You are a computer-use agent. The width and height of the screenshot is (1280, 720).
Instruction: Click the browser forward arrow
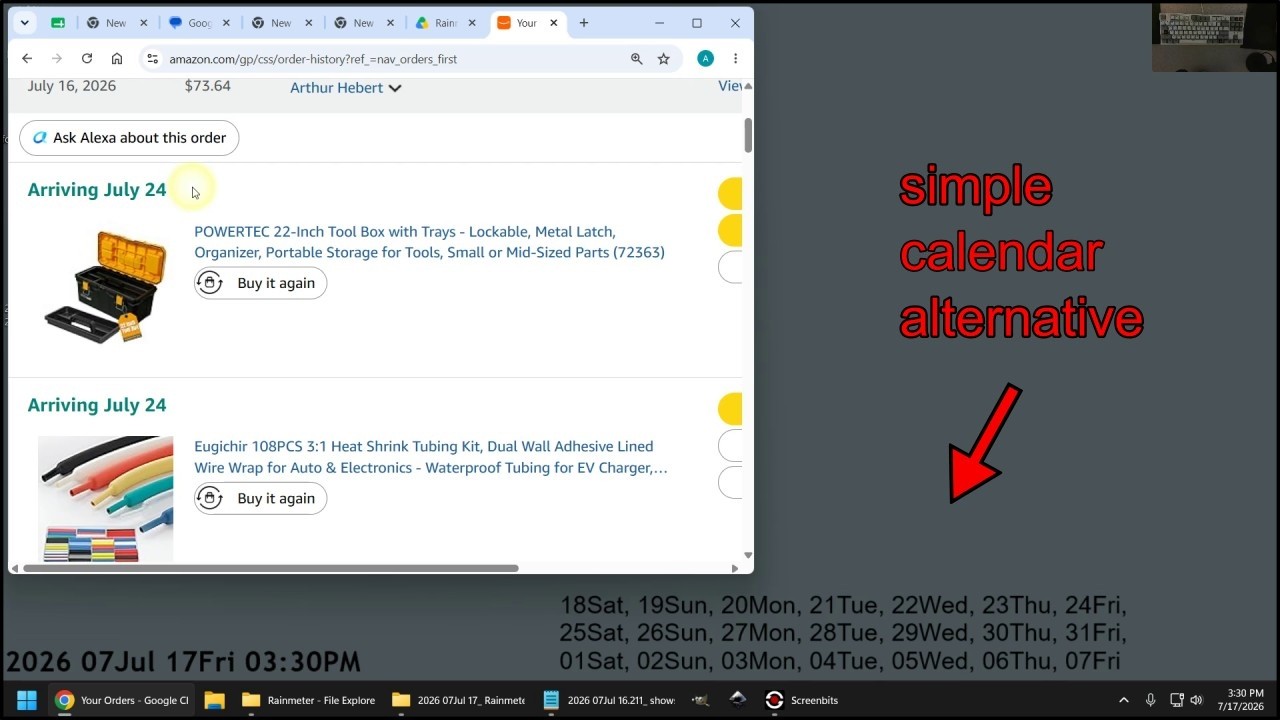[x=57, y=59]
